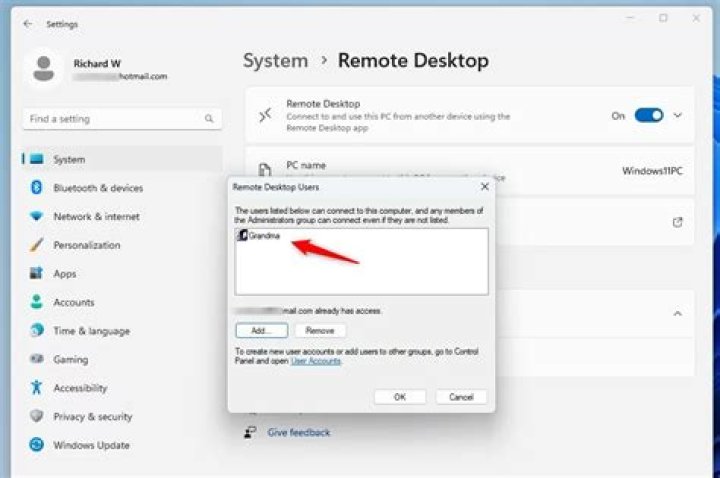This screenshot has height=478, width=720.
Task: Select the Bluetooth & devices icon
Action: (x=36, y=187)
